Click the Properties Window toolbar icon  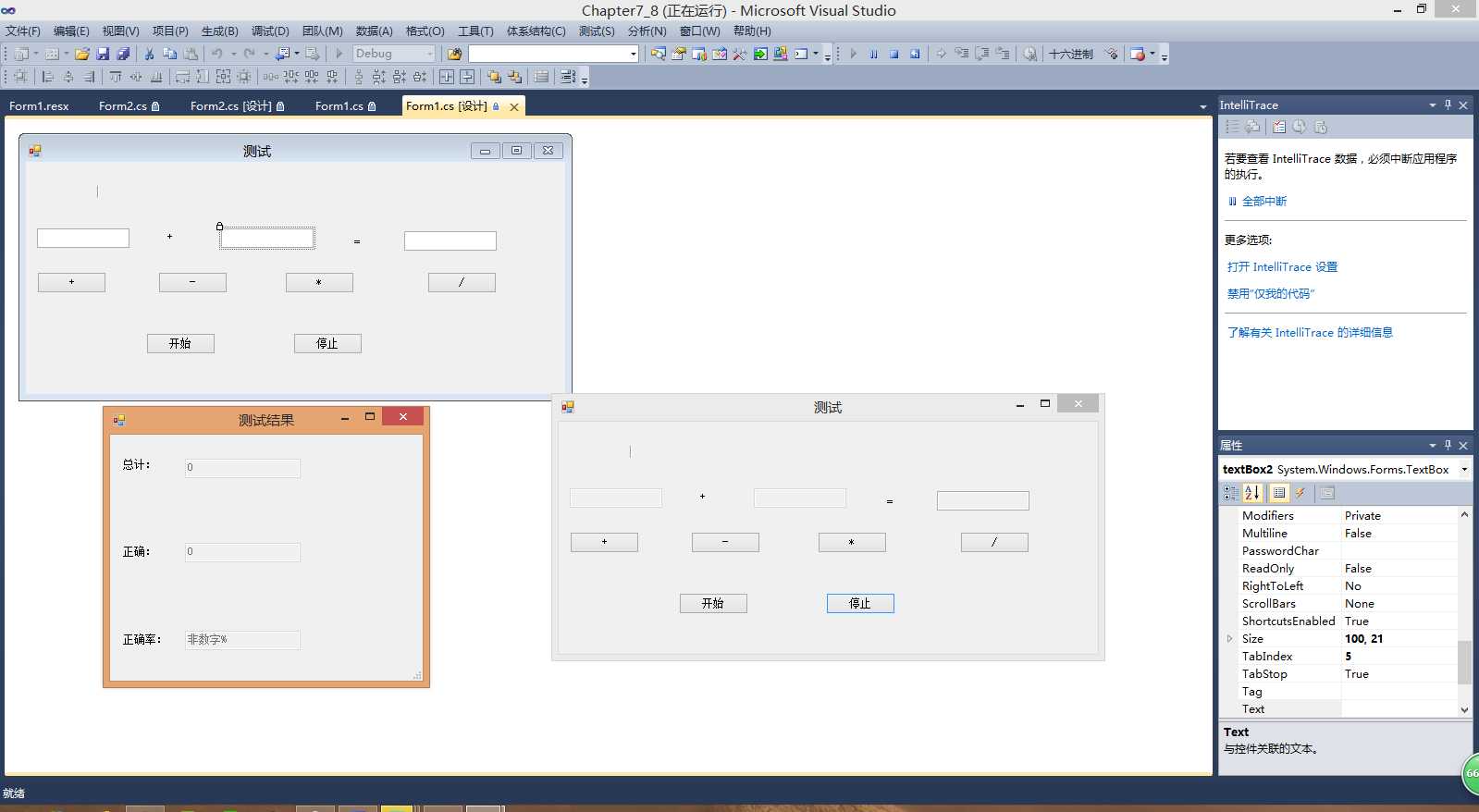point(678,54)
